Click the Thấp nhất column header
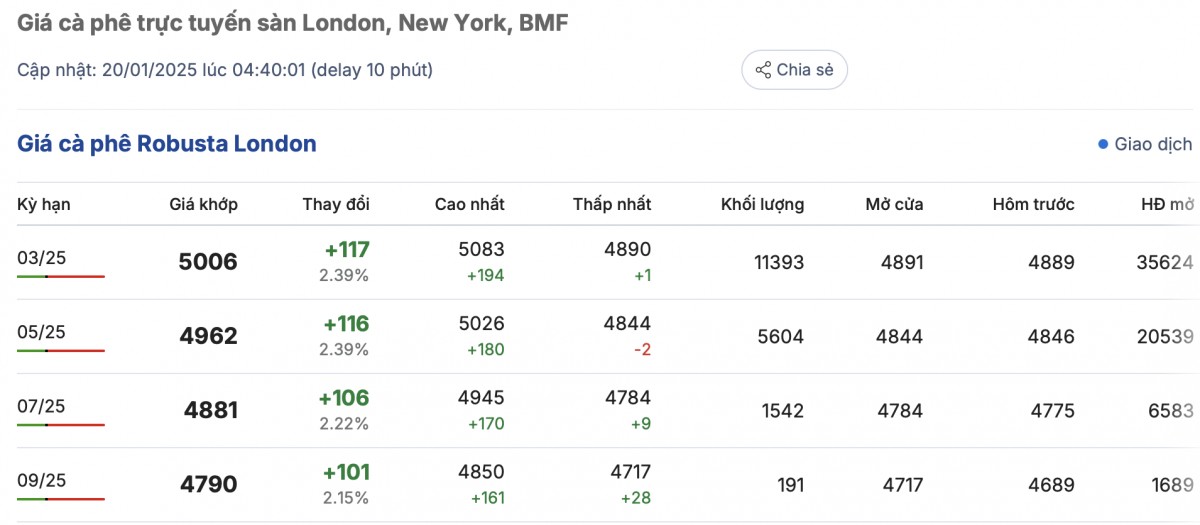 coord(611,205)
